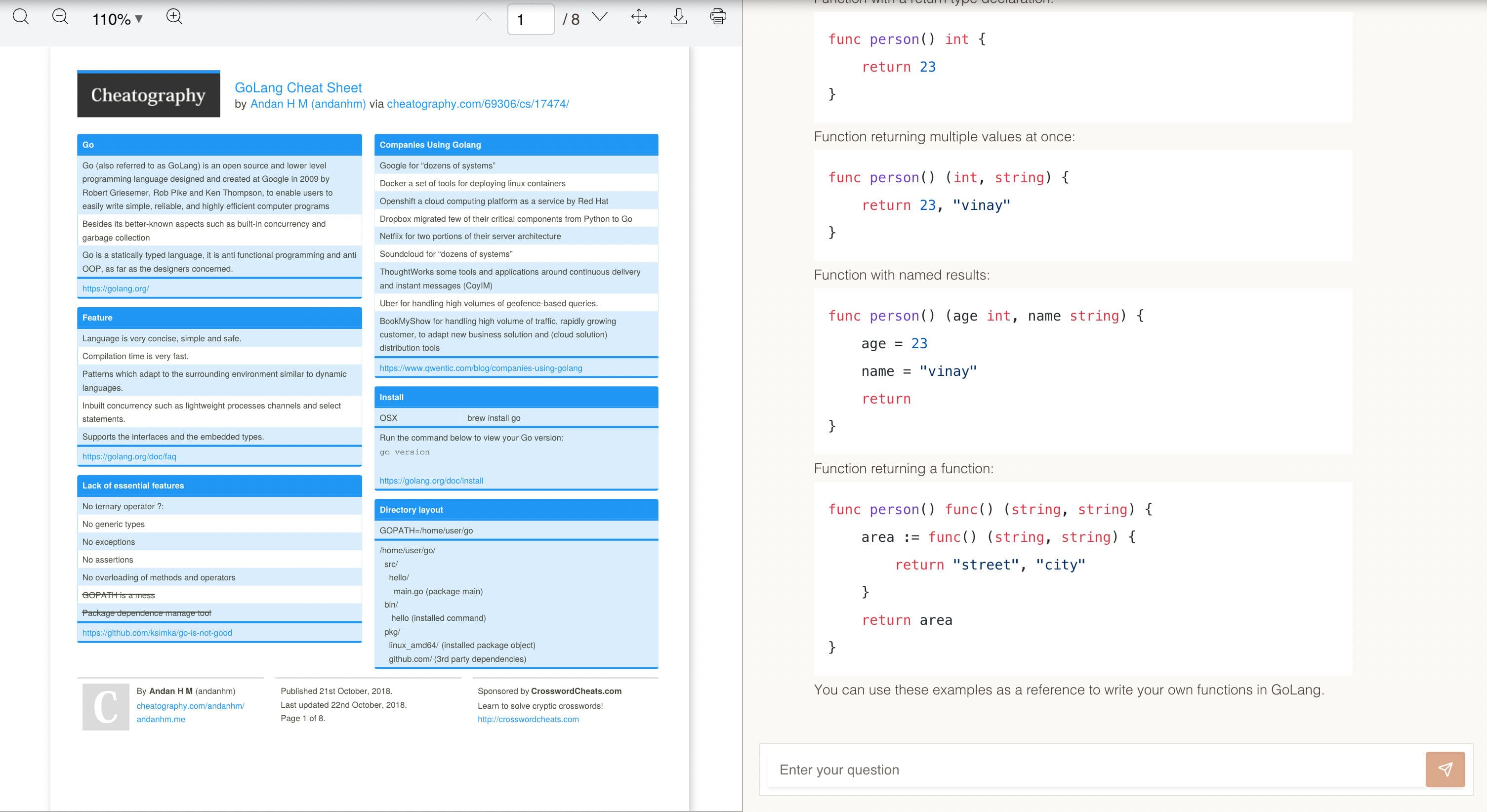Click the page number input field
This screenshot has height=812, width=1487.
531,19
